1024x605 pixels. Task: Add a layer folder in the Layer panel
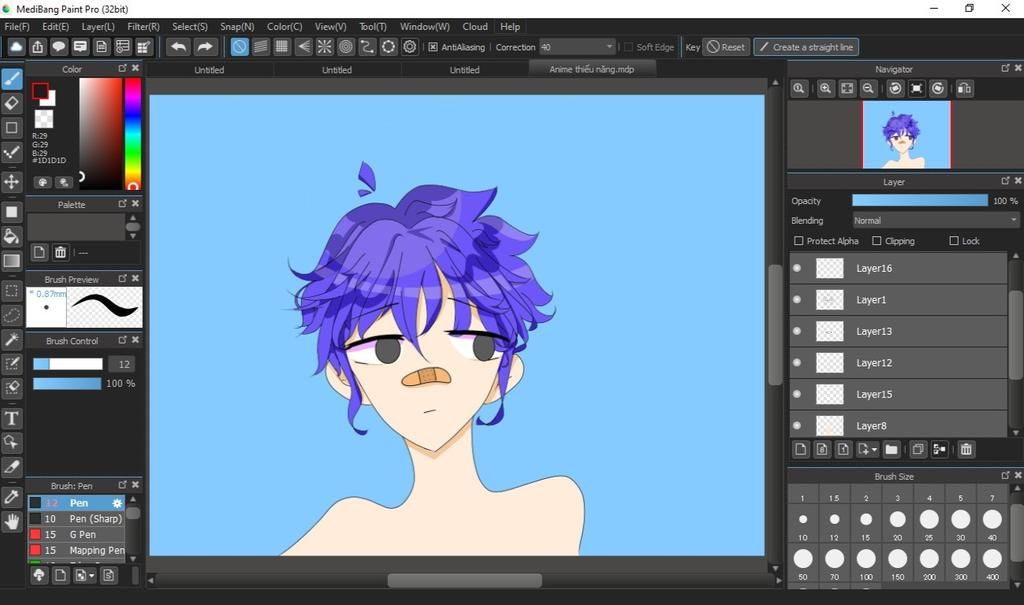point(891,450)
